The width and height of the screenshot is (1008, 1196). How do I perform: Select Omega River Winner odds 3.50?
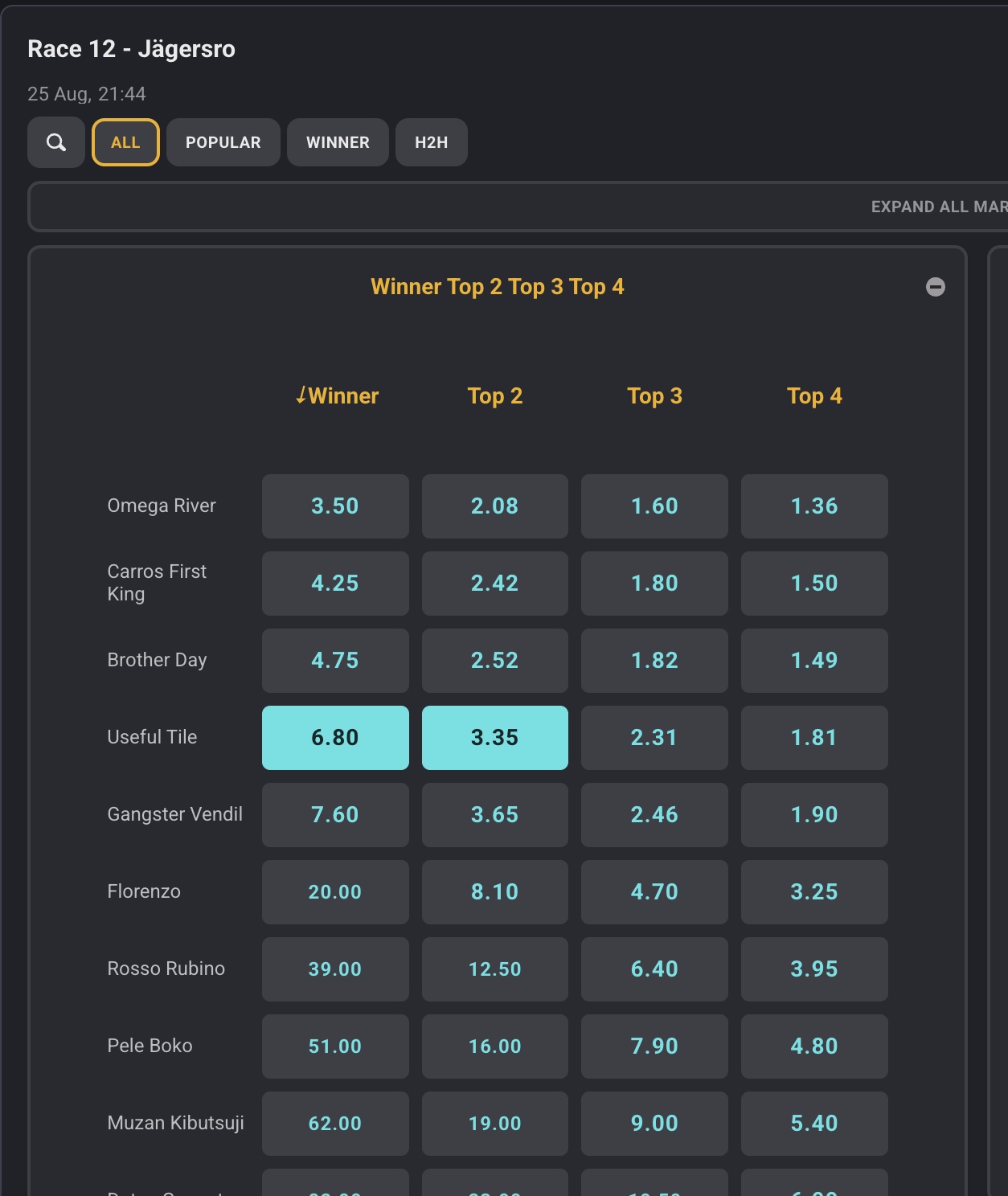335,506
